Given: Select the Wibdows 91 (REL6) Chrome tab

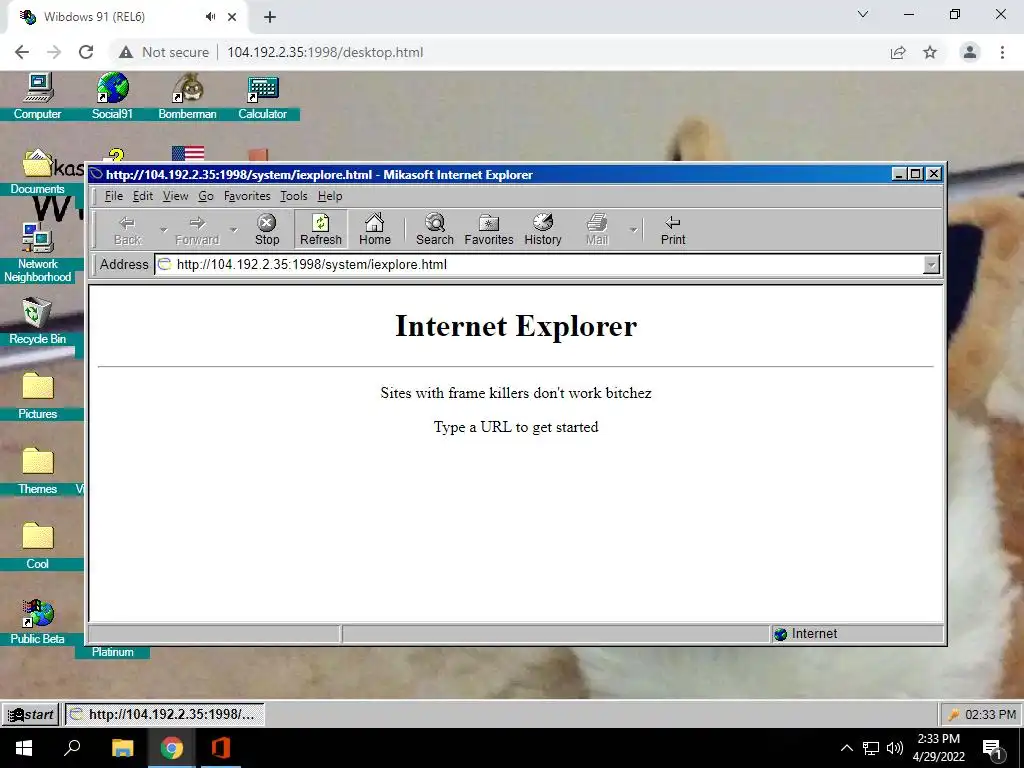Looking at the screenshot, I should 127,17.
